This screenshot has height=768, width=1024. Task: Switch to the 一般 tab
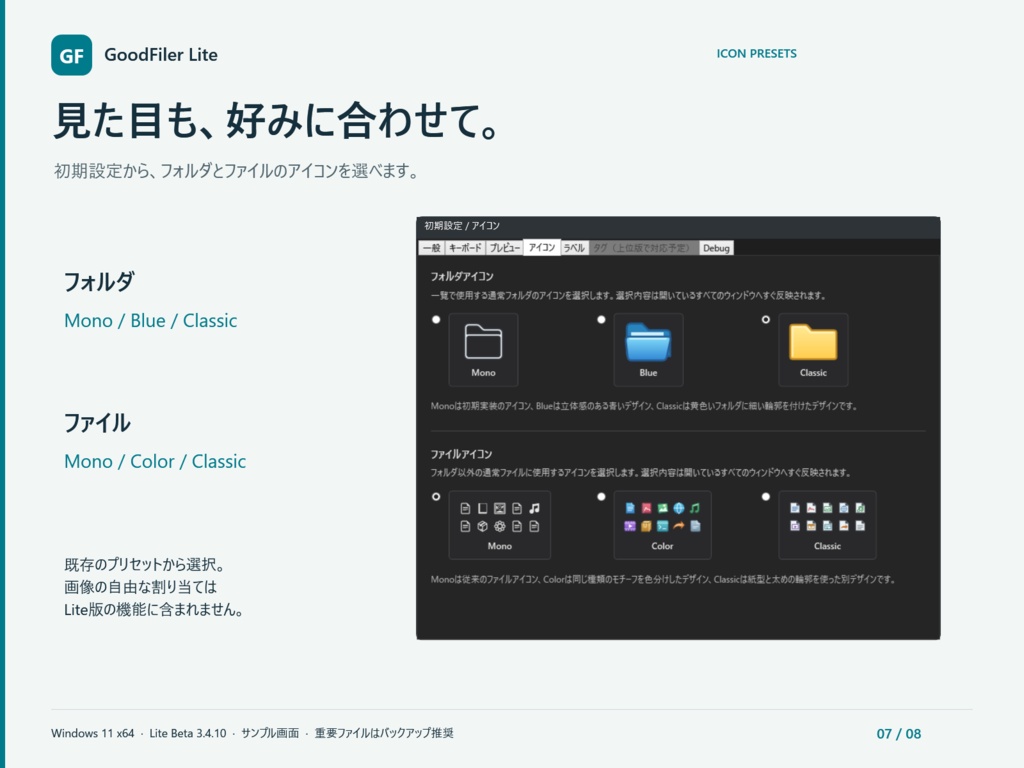432,248
